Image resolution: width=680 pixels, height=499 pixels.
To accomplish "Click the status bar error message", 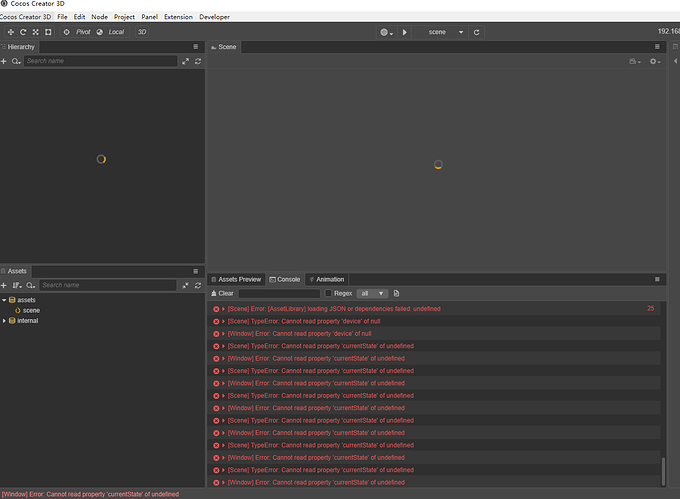I will [x=90, y=494].
